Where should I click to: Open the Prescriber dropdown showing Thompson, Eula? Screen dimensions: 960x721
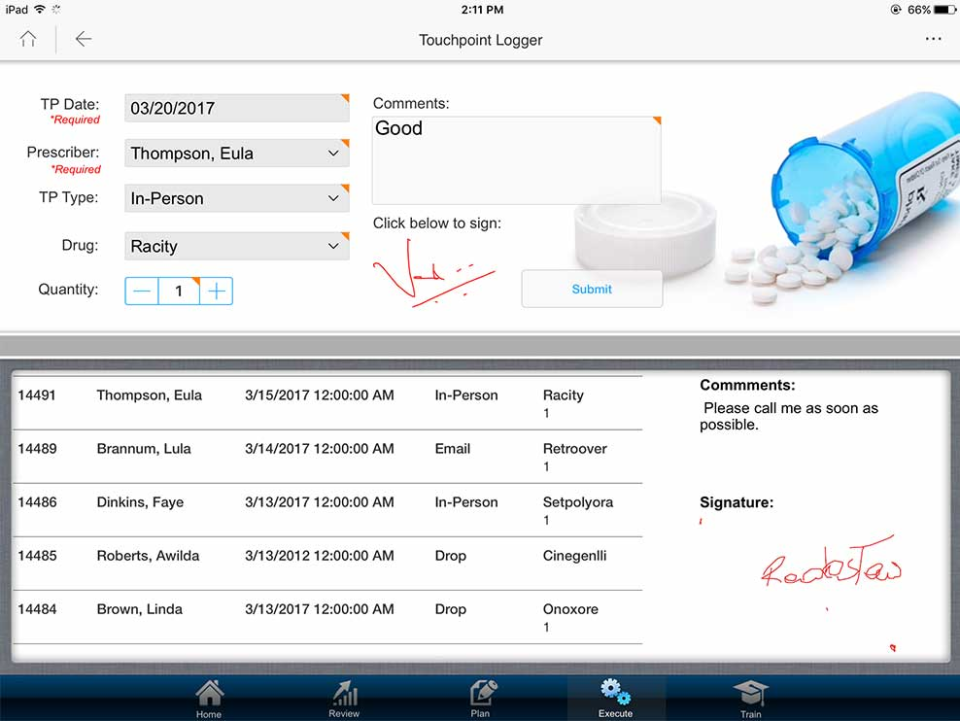[236, 152]
